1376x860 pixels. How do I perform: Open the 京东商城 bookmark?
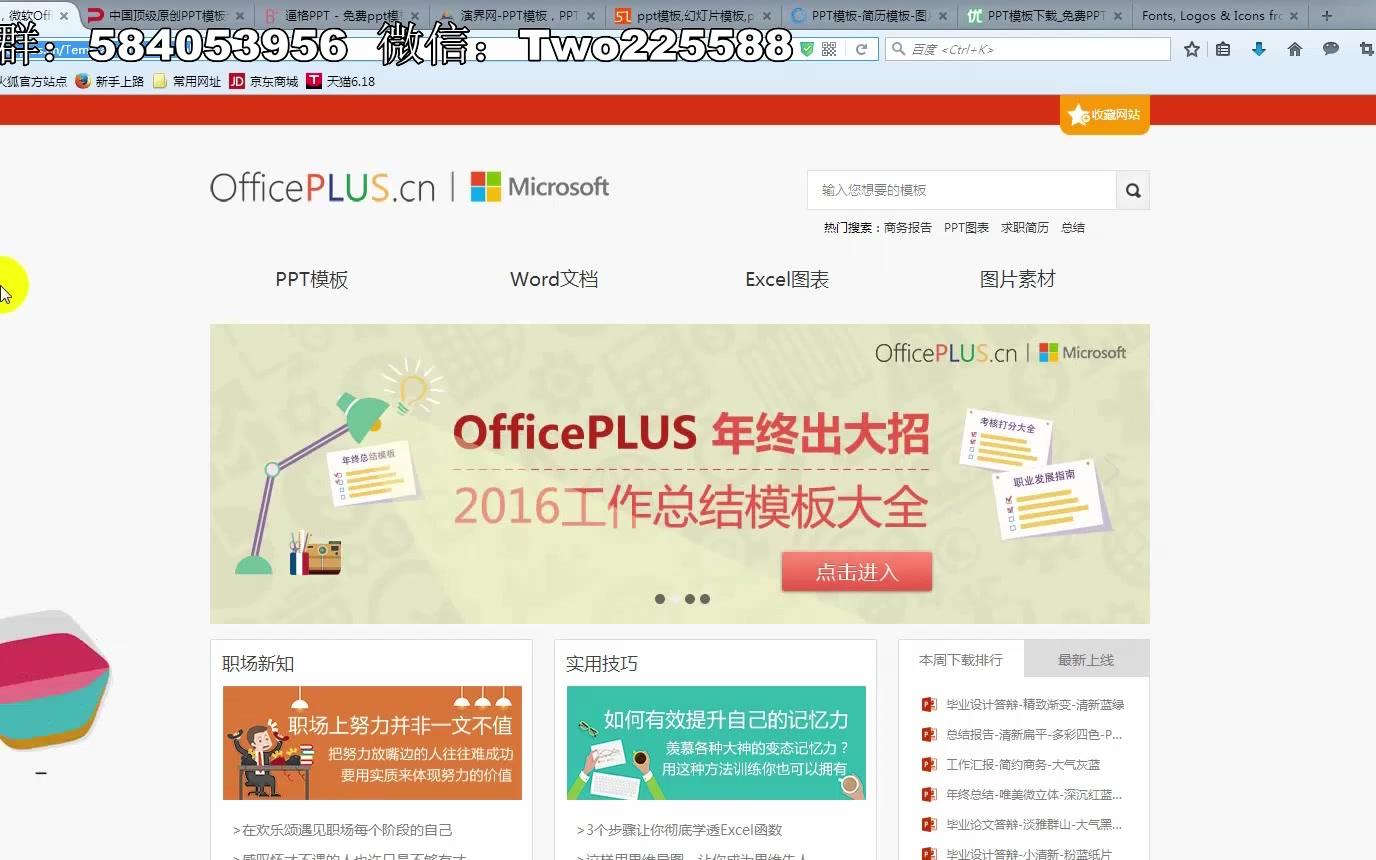click(264, 81)
